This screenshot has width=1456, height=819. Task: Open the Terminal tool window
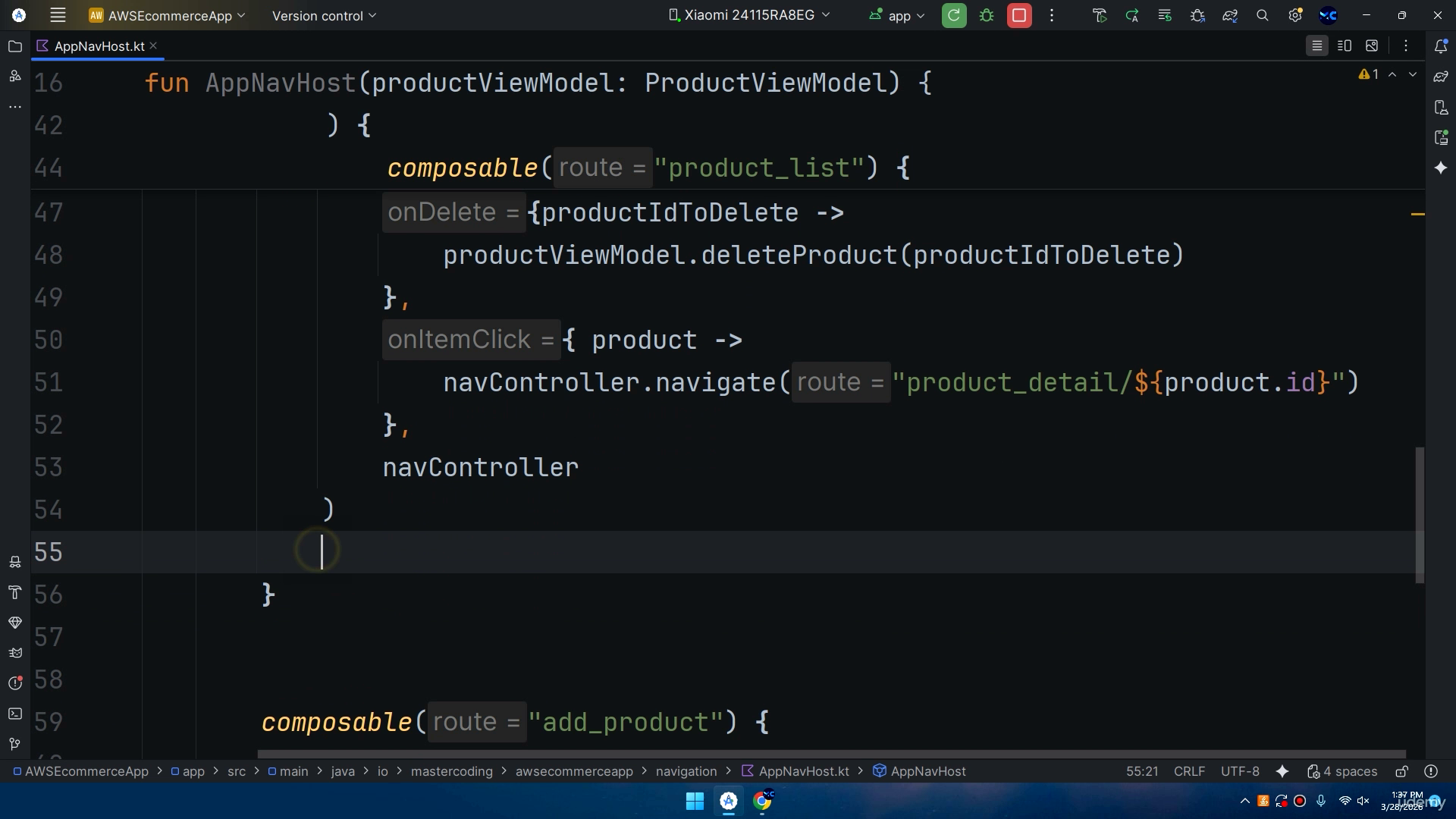[x=14, y=714]
